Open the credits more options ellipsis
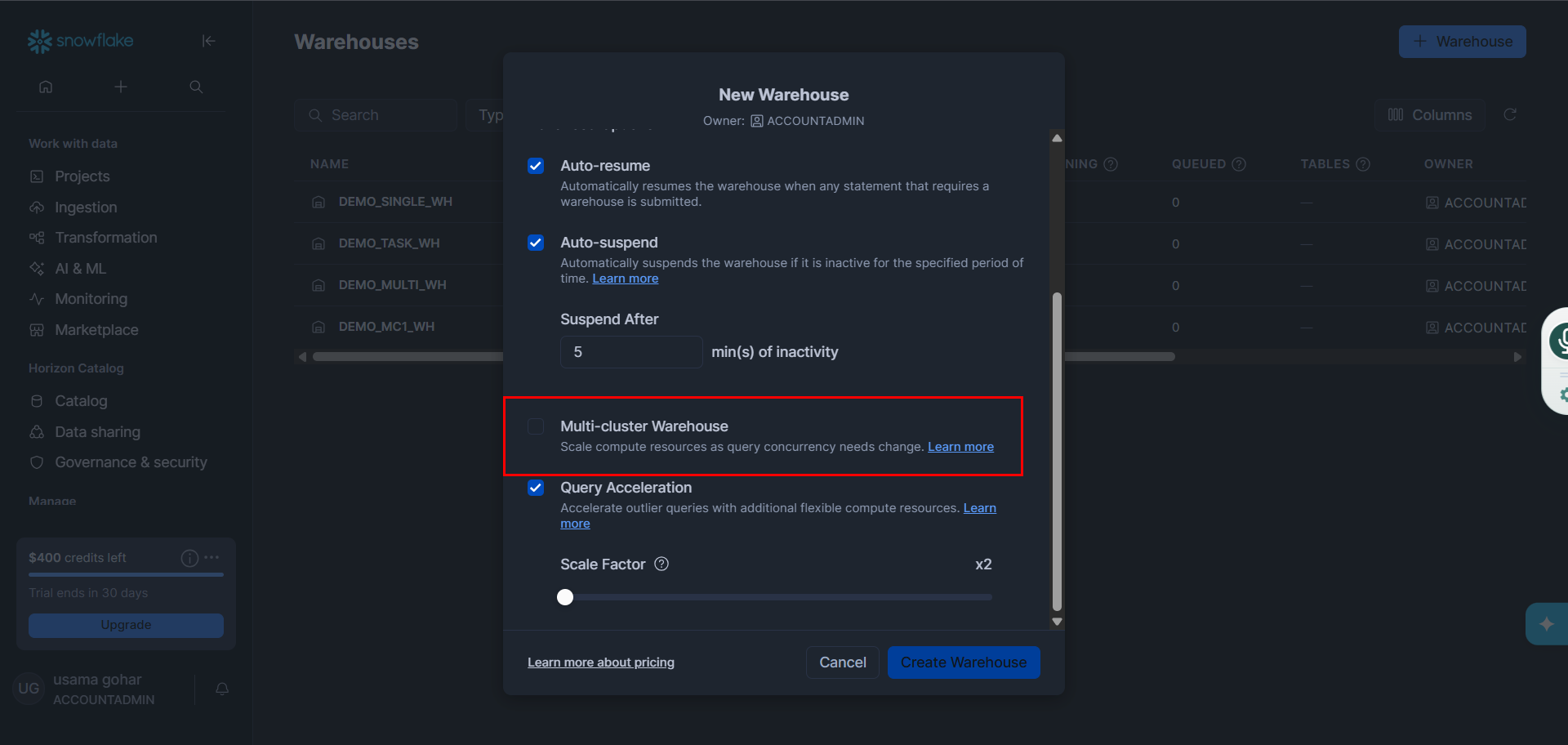Screen dimensions: 1568x745 click(x=212, y=557)
